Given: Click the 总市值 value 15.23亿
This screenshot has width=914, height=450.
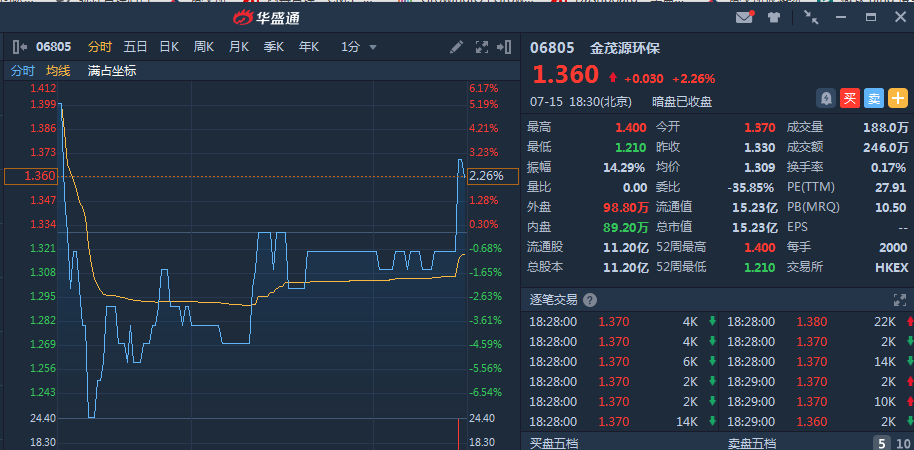Looking at the screenshot, I should 755,227.
